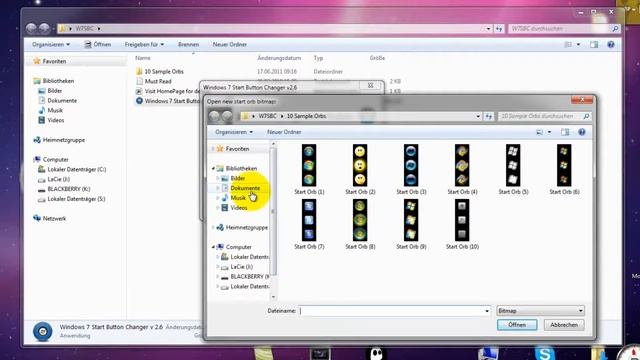Refresh the dialog's folder address bar
640x360 pixels.
point(489,116)
